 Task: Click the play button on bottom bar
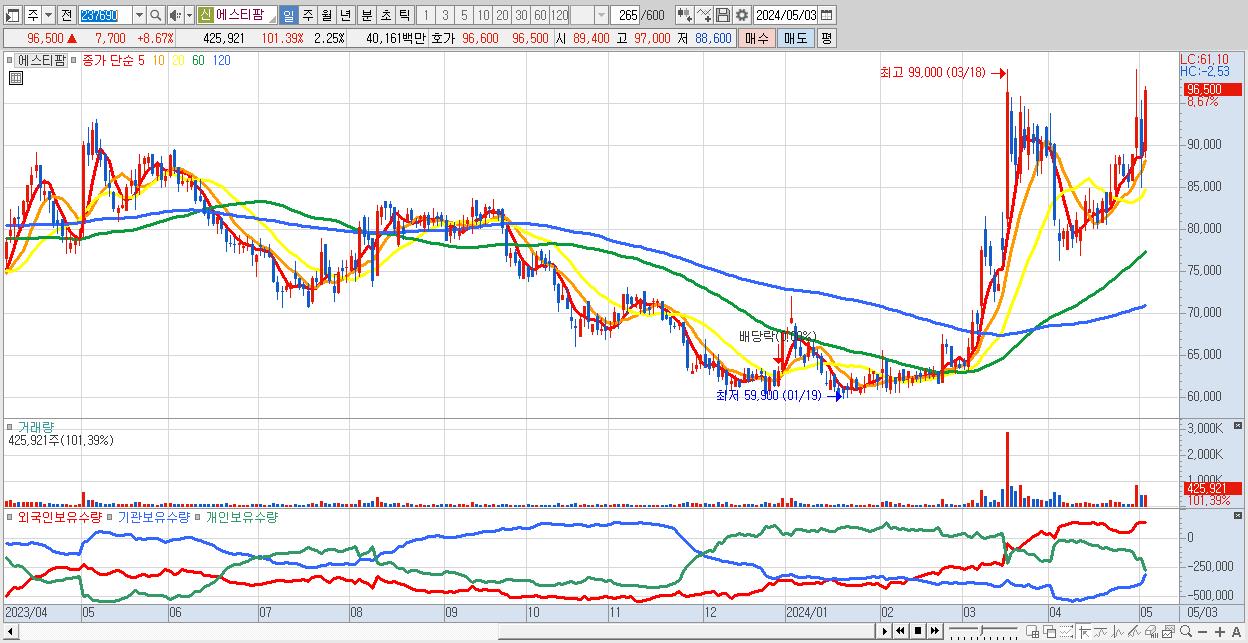tap(885, 631)
